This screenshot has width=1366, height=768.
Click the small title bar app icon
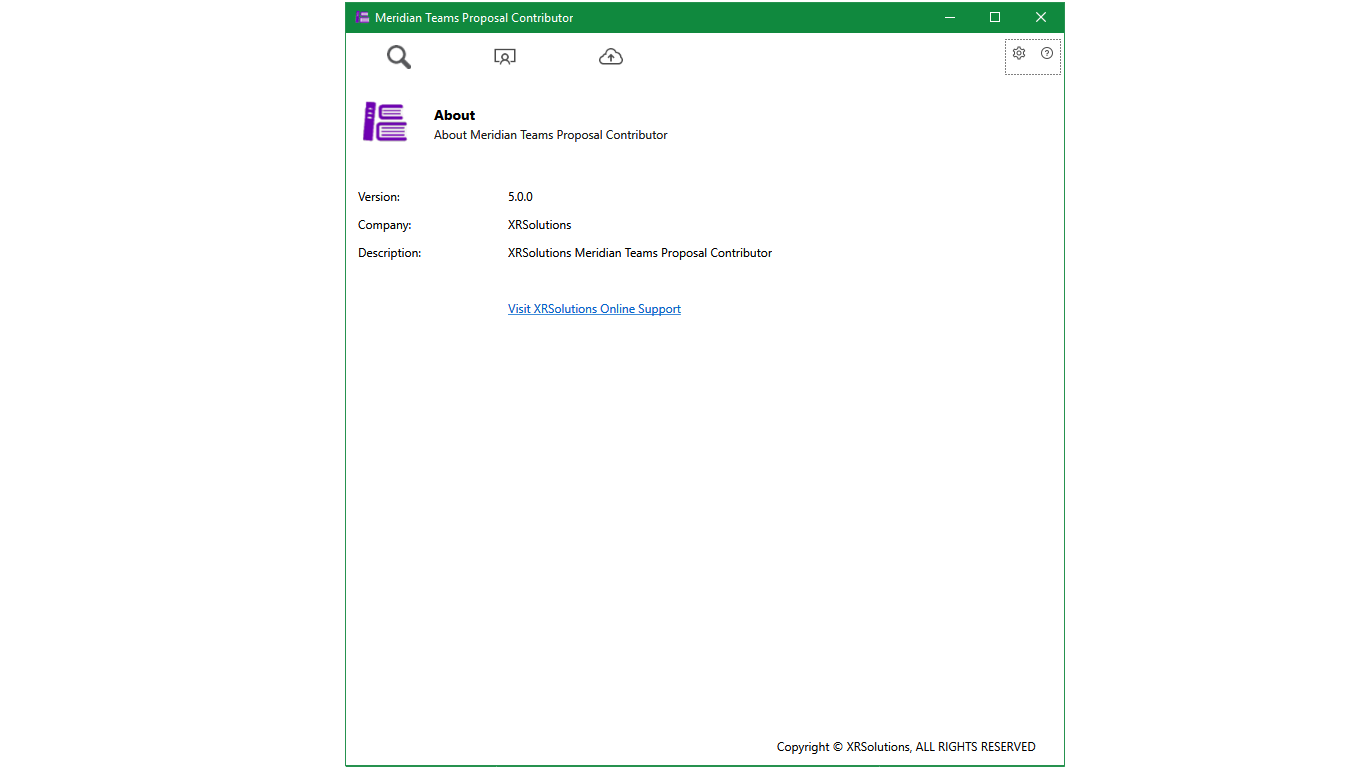[x=362, y=17]
